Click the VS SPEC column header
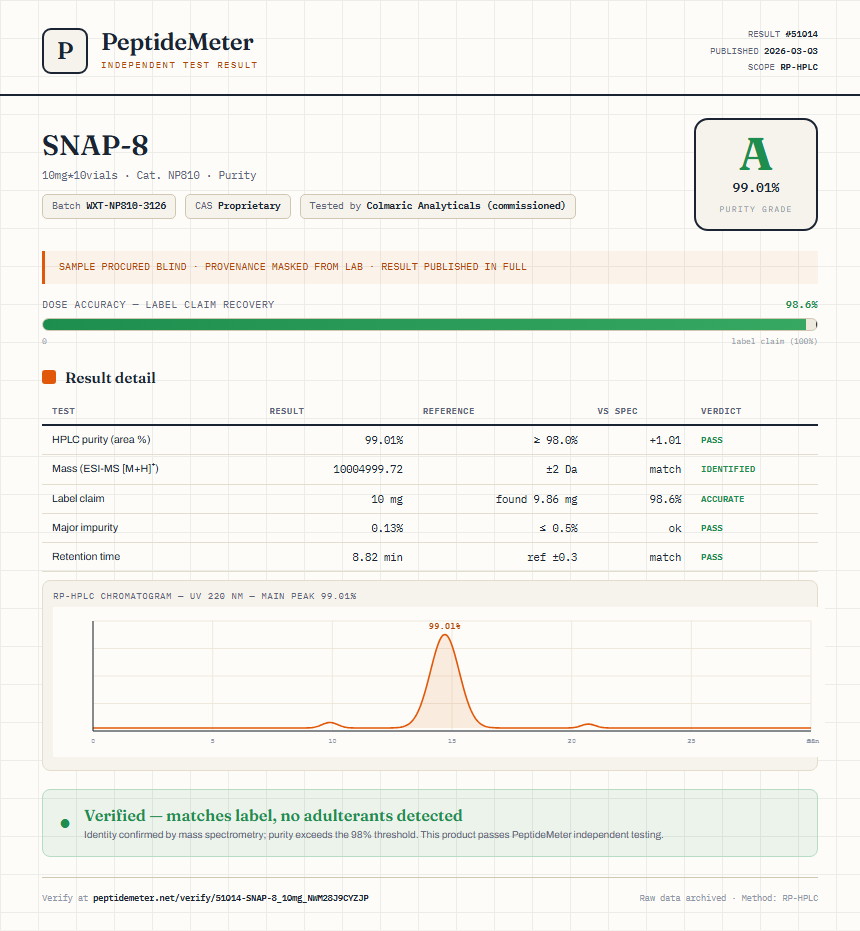Screen dimensions: 860x931 click(617, 411)
